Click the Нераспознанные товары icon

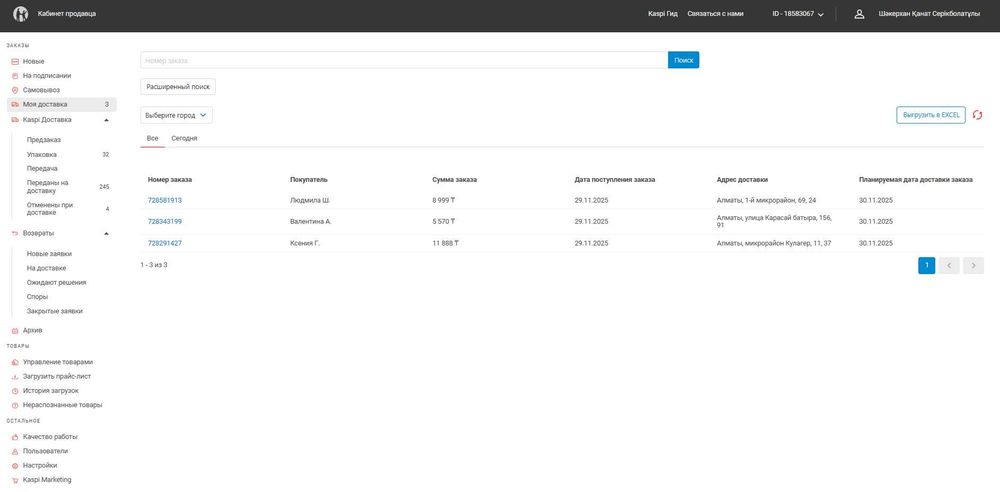[15, 405]
